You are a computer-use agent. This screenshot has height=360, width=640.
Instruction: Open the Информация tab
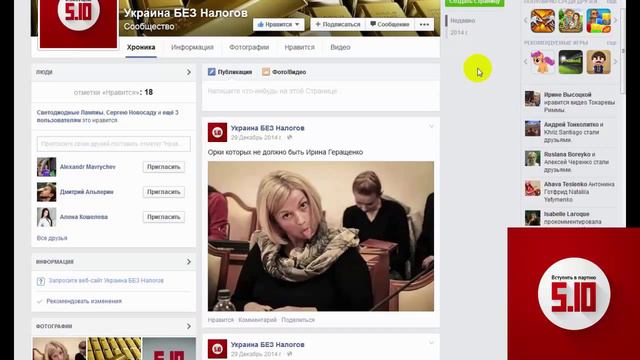[192, 47]
